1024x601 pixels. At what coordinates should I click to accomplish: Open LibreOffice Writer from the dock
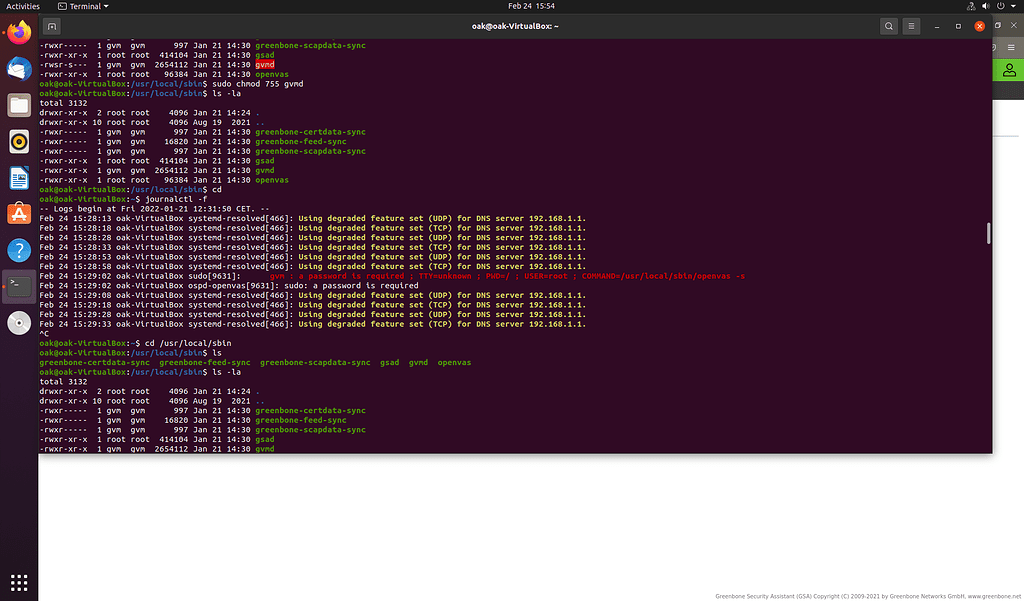(x=19, y=177)
